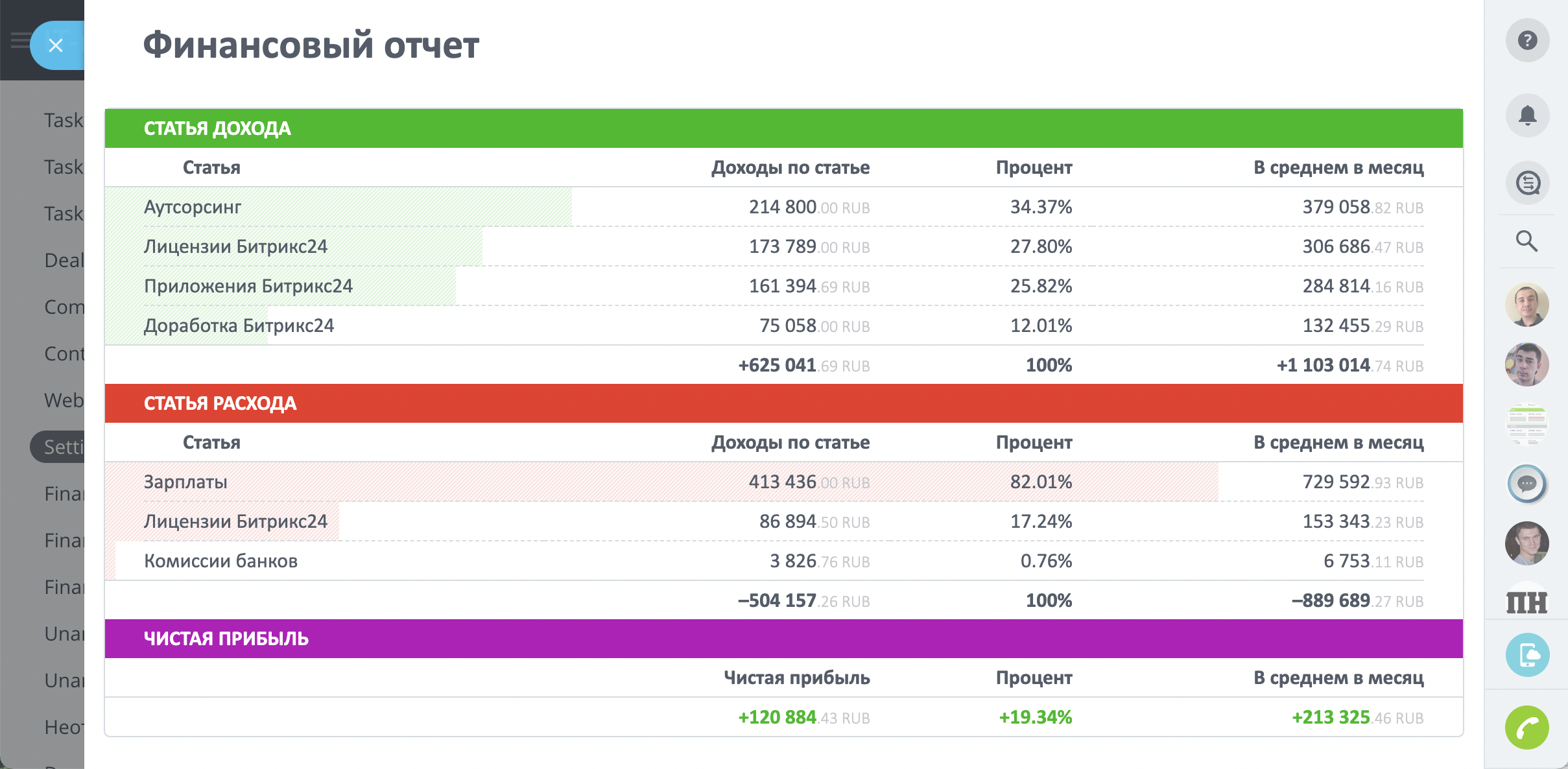The height and width of the screenshot is (769, 1568).
Task: Open the Web item in left menu
Action: pos(64,401)
